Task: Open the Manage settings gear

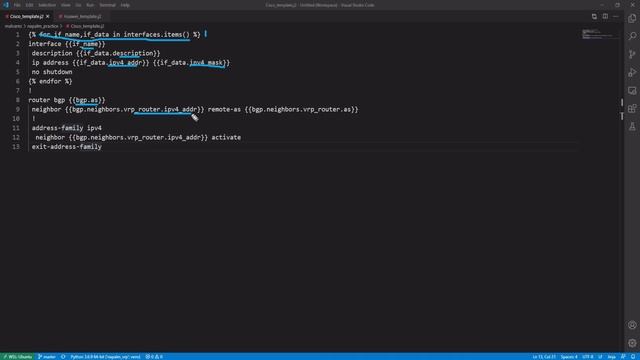Action: coord(632,343)
